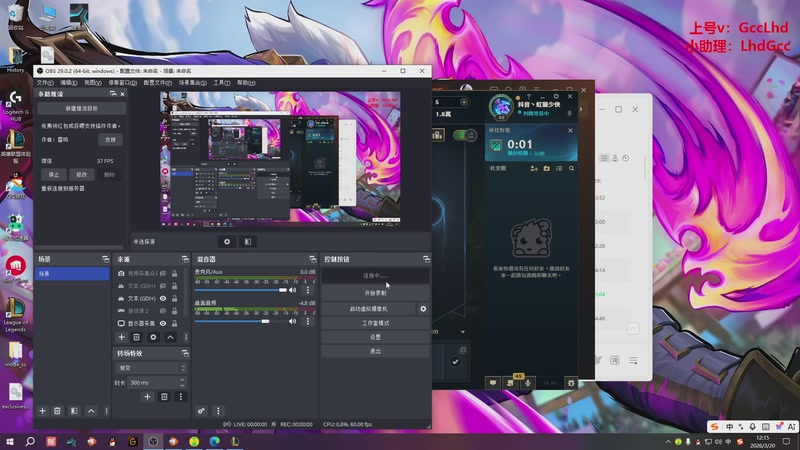Viewport: 800px width, 450px height.
Task: Show the hidden 游戏源 2 source
Action: click(x=163, y=311)
